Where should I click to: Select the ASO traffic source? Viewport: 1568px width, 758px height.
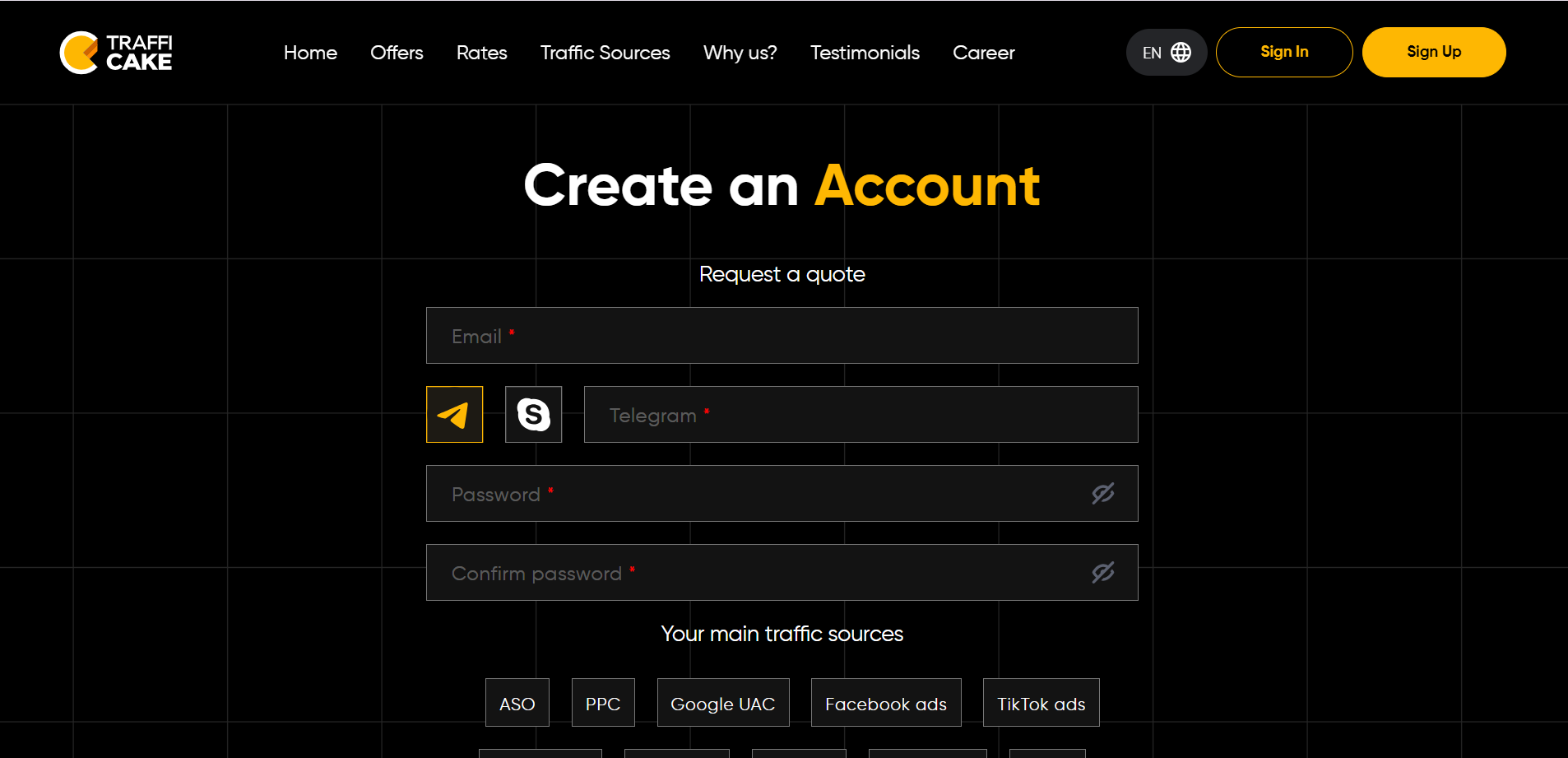coord(517,704)
